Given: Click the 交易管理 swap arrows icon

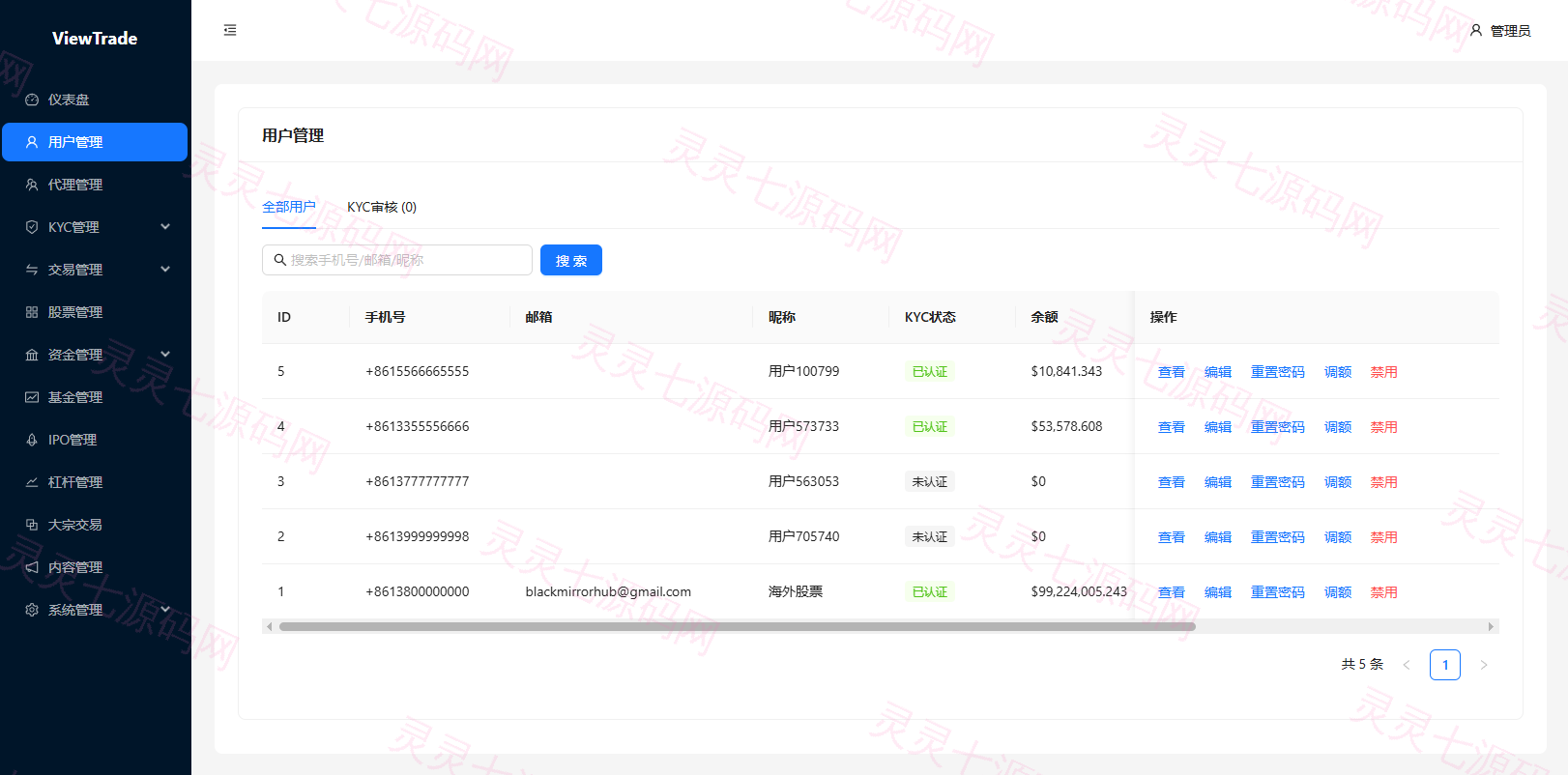Looking at the screenshot, I should pos(32,270).
